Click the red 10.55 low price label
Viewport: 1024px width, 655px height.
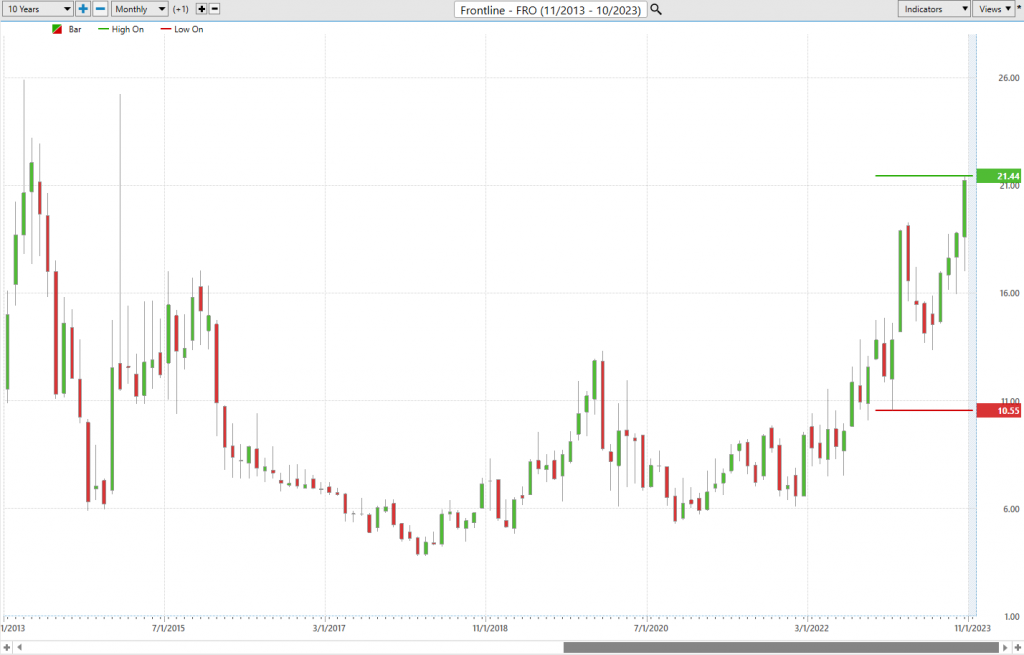[999, 410]
